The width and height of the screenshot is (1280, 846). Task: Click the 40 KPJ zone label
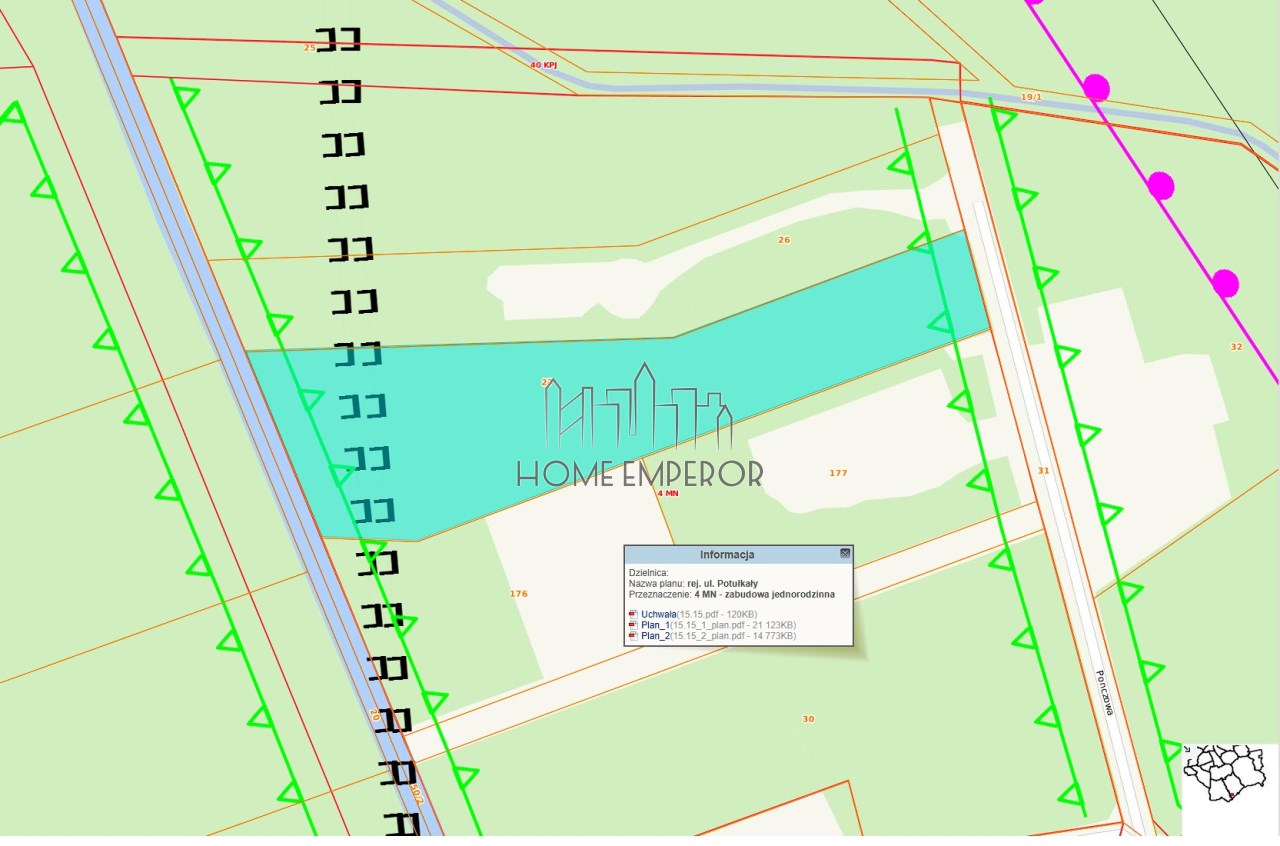pyautogui.click(x=543, y=64)
